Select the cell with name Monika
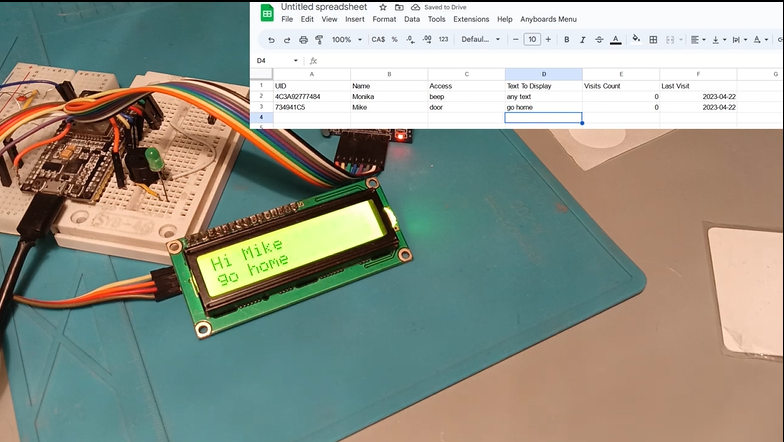This screenshot has height=442, width=784. click(x=389, y=96)
